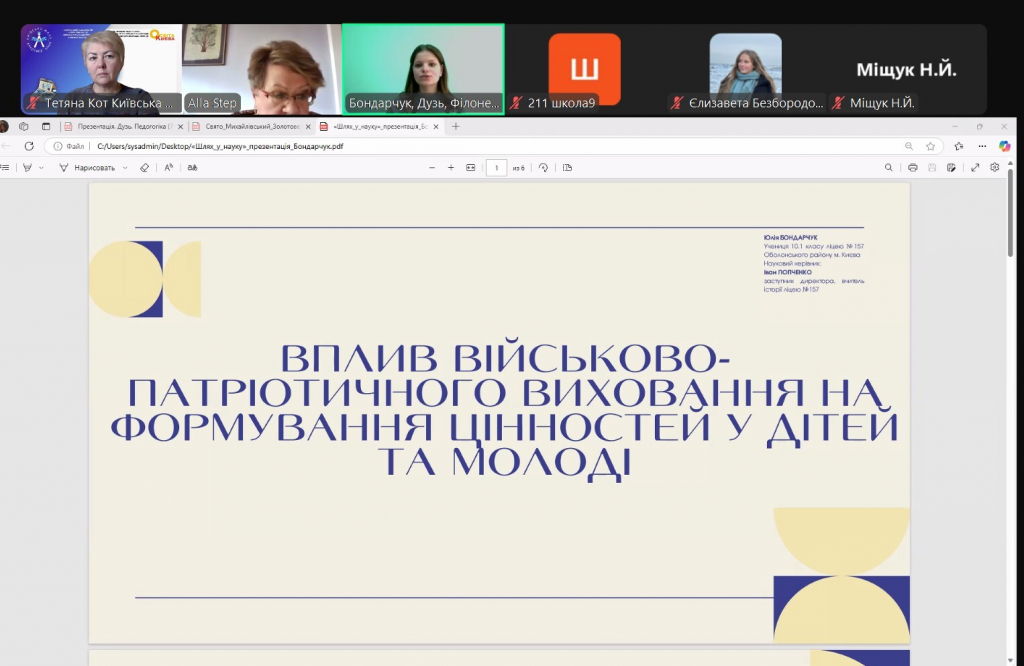Rotate the PDF page
Screen dimensions: 1024x666
coord(543,168)
